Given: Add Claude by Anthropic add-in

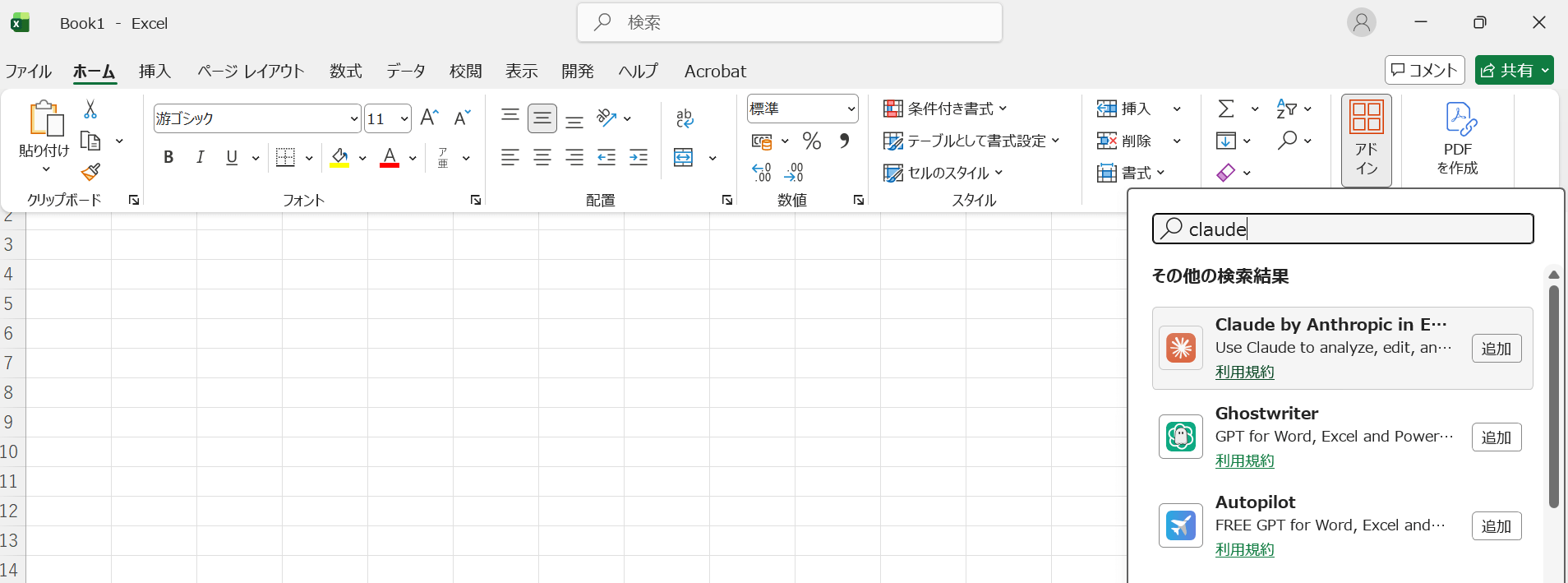Looking at the screenshot, I should tap(1496, 349).
